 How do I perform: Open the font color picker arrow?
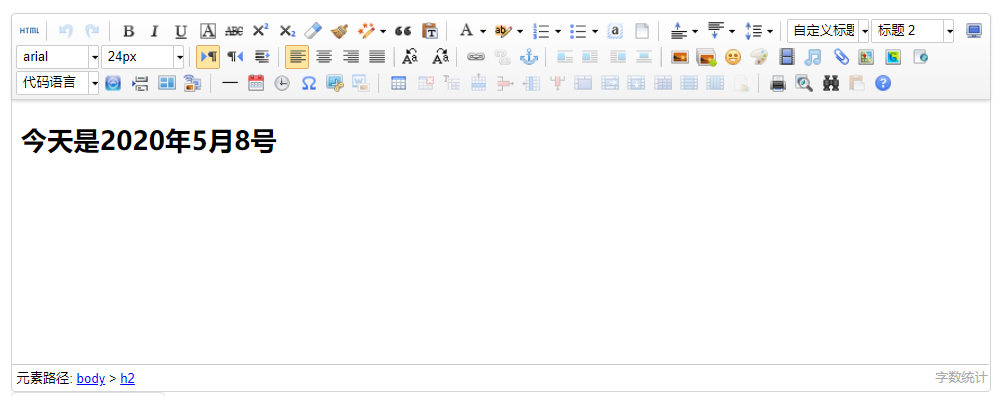click(483, 31)
